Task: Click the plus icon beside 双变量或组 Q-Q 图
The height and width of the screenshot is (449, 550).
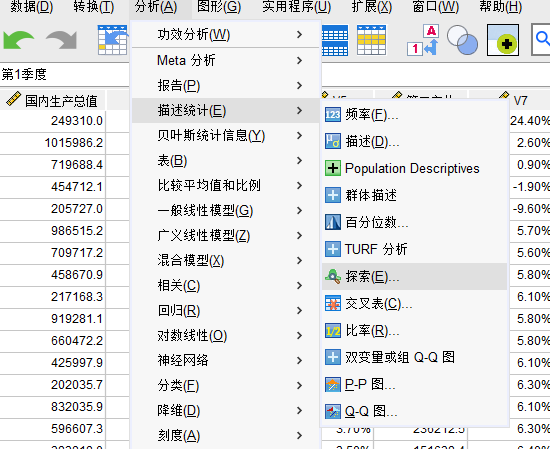Action: (333, 357)
